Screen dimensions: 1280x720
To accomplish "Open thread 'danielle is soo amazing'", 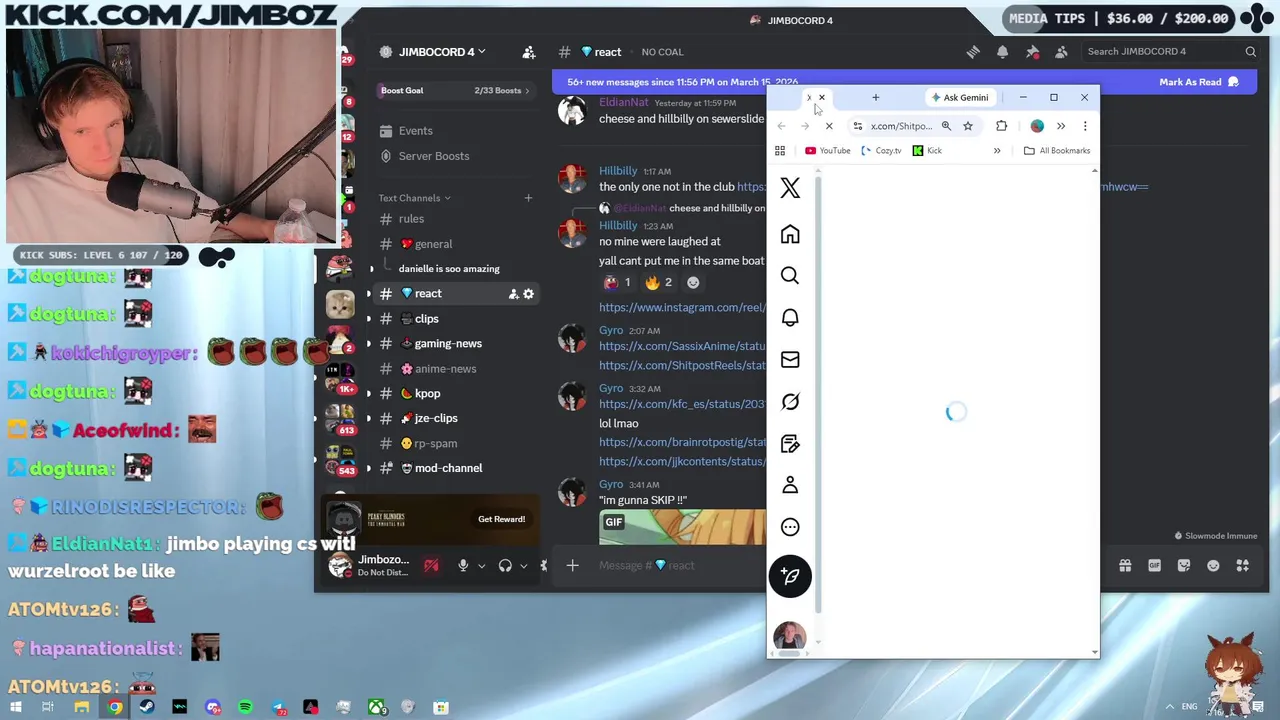I will click(x=449, y=269).
